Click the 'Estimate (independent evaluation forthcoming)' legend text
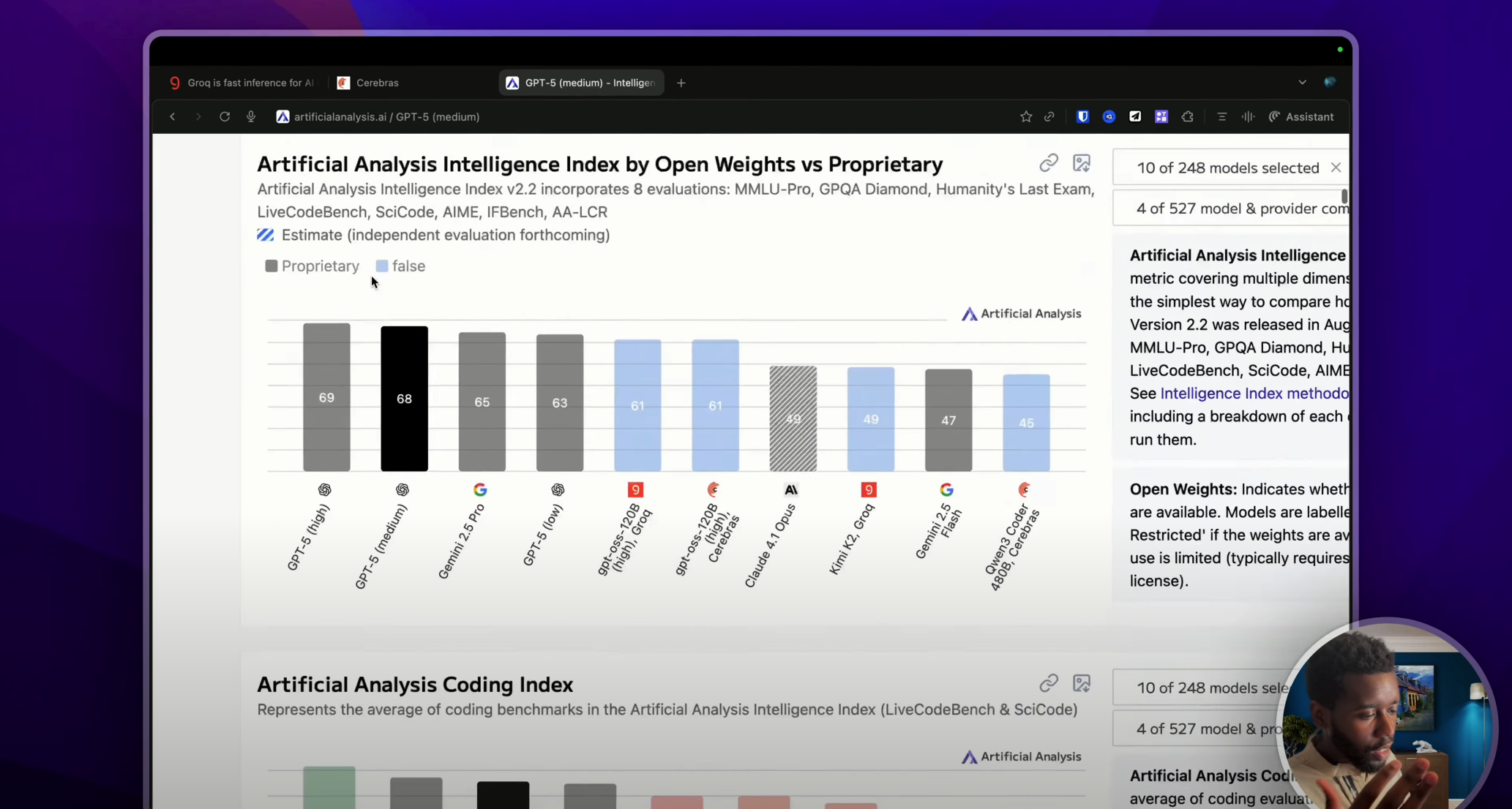Screen dimensions: 1512x809 (x=446, y=235)
